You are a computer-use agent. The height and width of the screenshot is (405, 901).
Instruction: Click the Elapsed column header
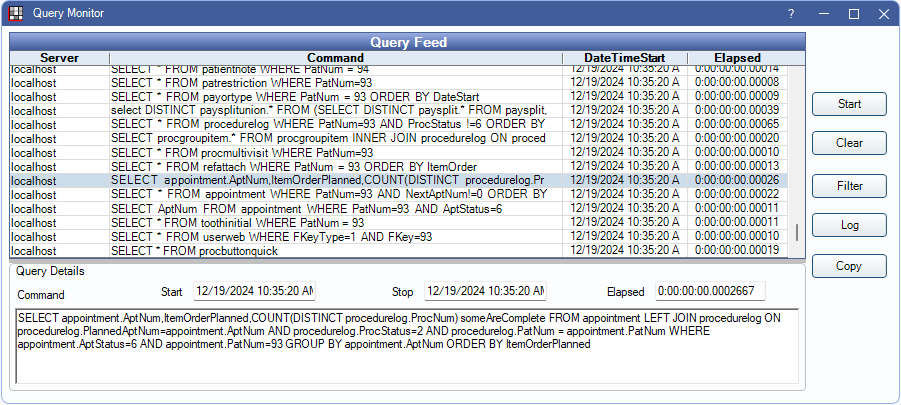(737, 58)
